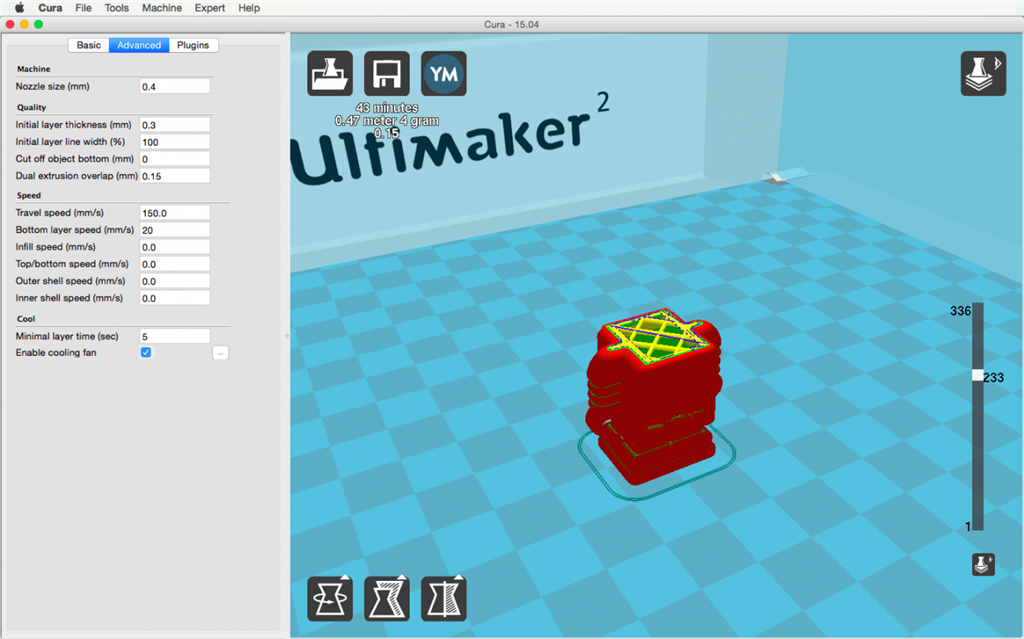Select the Scale tool icon
This screenshot has width=1024, height=639.
[387, 598]
